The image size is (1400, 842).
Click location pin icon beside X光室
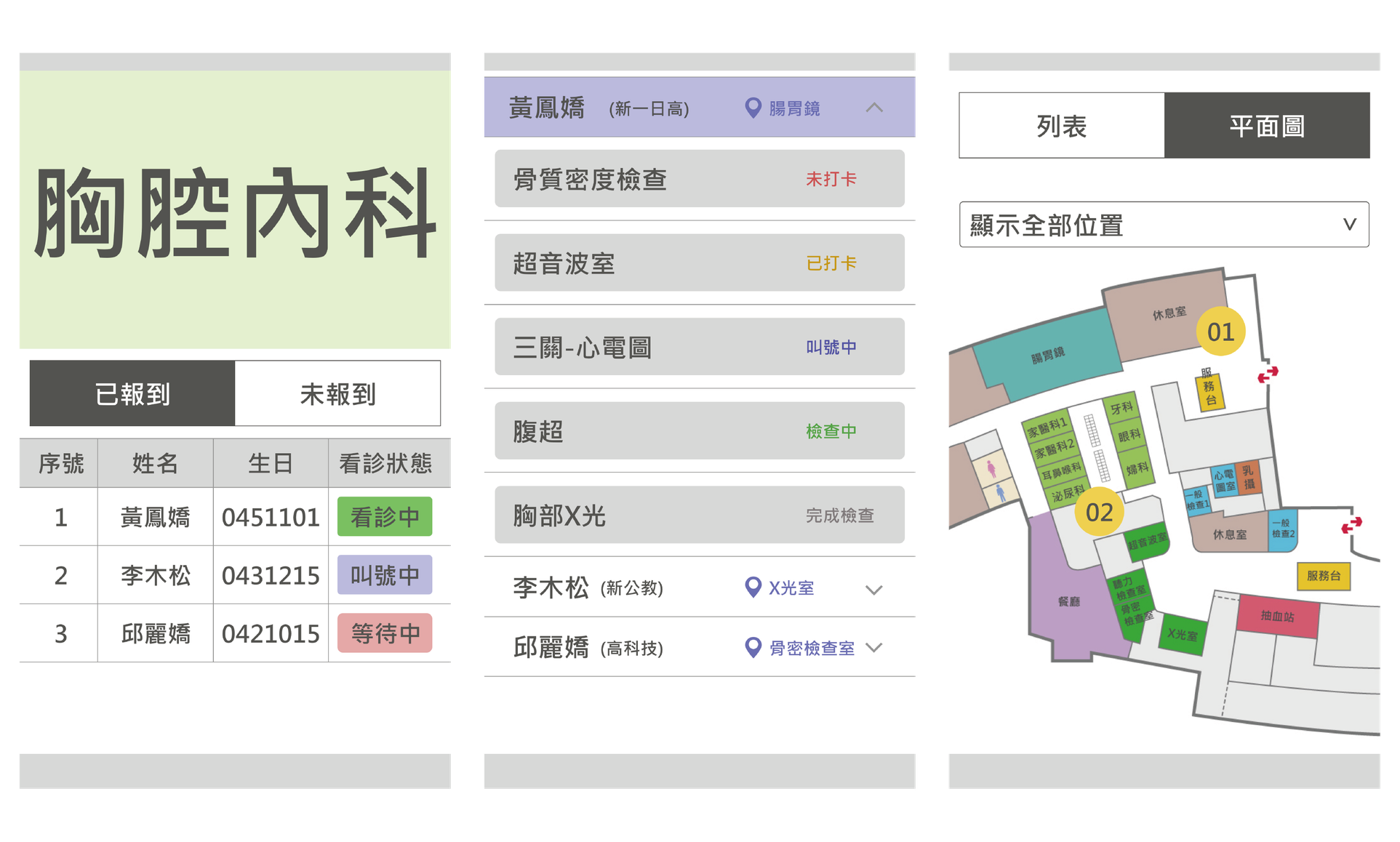pyautogui.click(x=753, y=587)
